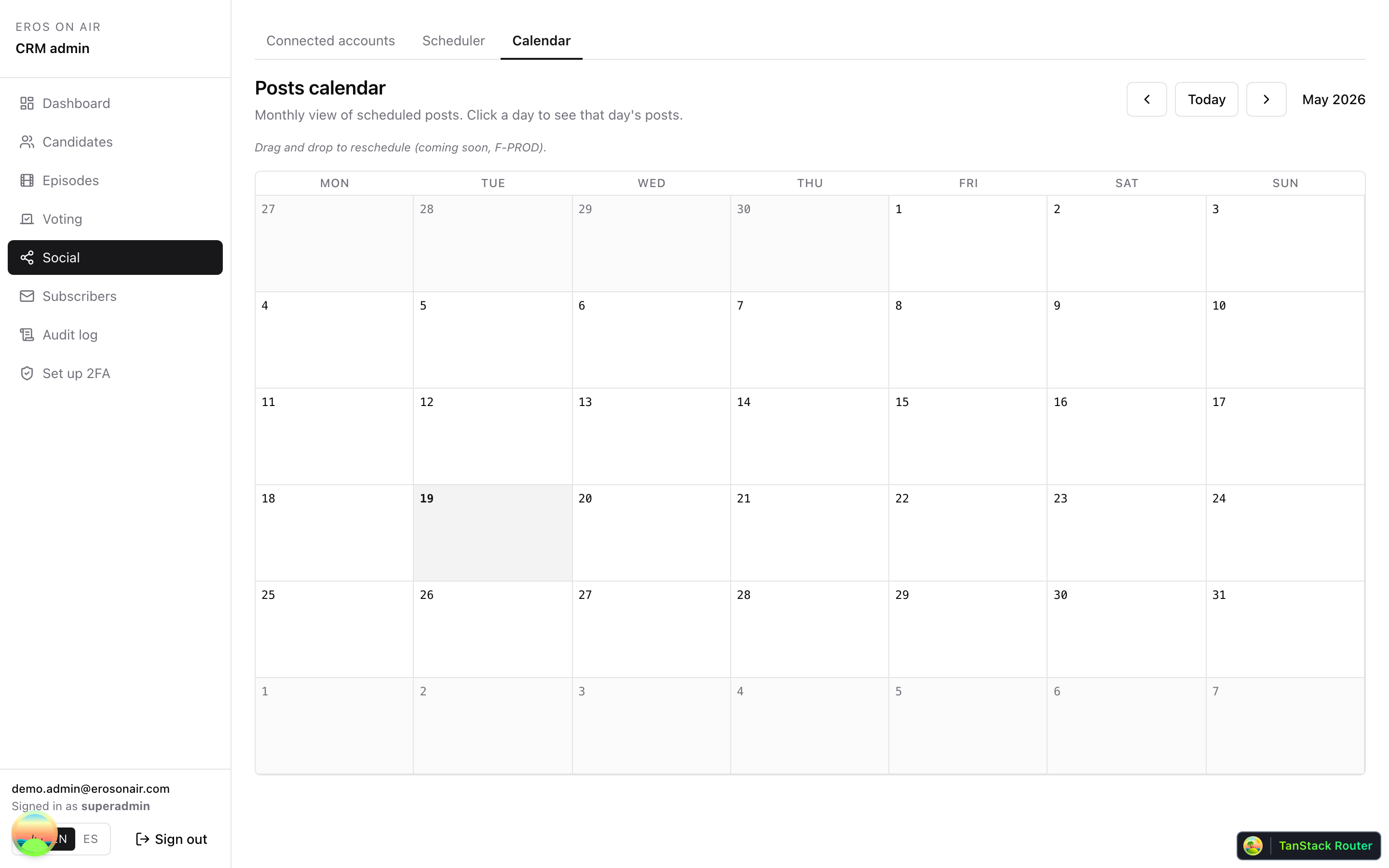Go to previous month chevron
The width and height of the screenshot is (1389, 868).
[1146, 99]
